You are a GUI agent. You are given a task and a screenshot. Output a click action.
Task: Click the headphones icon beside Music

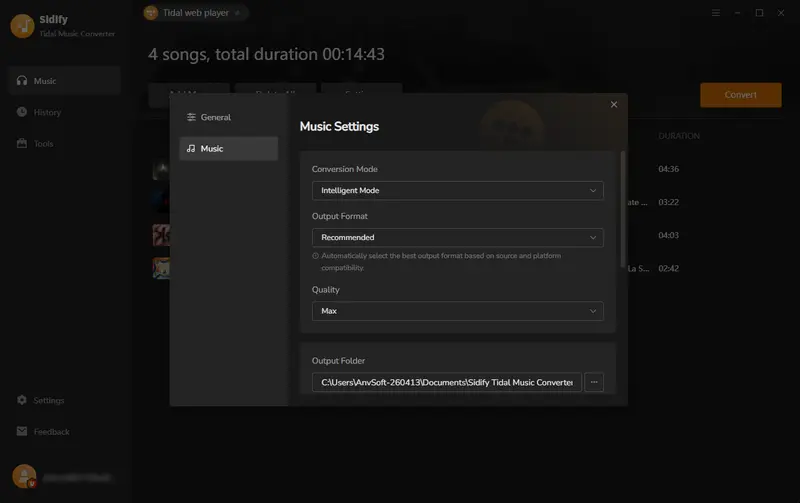point(22,81)
